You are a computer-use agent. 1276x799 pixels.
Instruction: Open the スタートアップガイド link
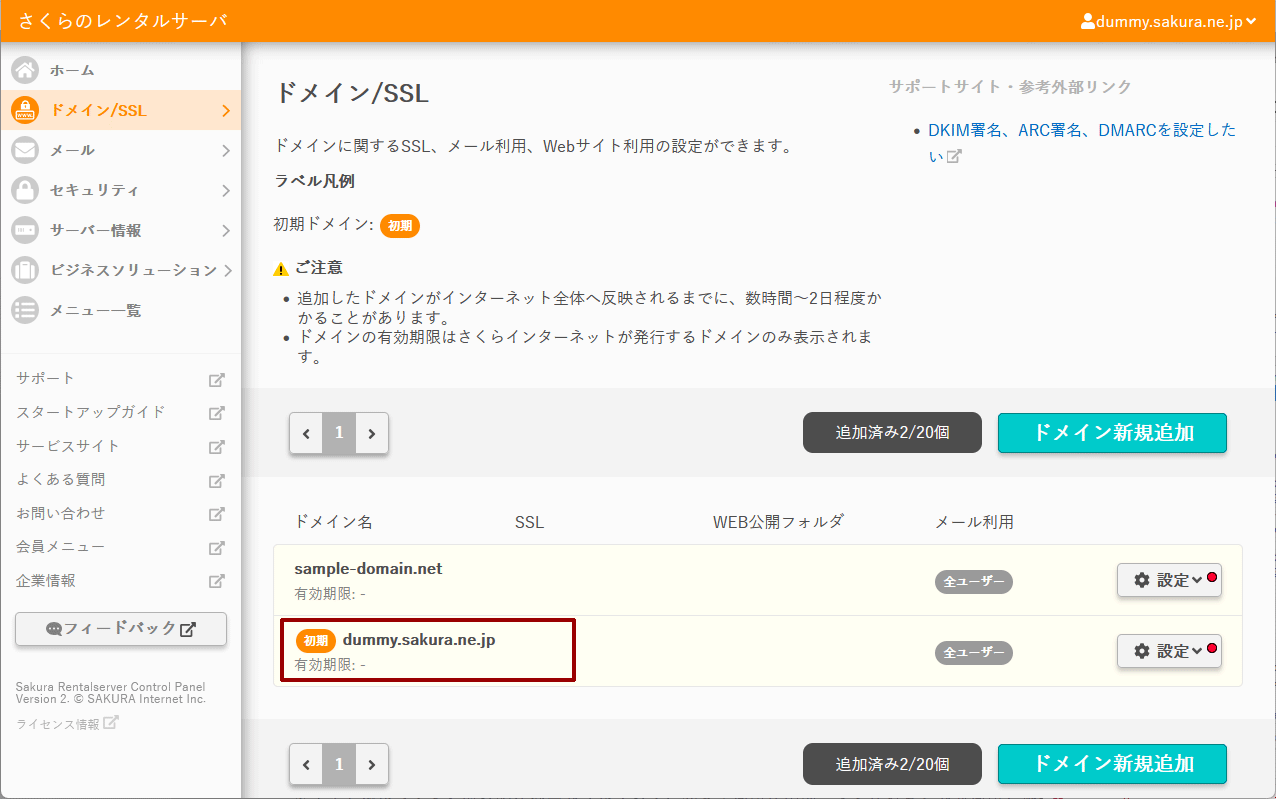click(x=91, y=412)
